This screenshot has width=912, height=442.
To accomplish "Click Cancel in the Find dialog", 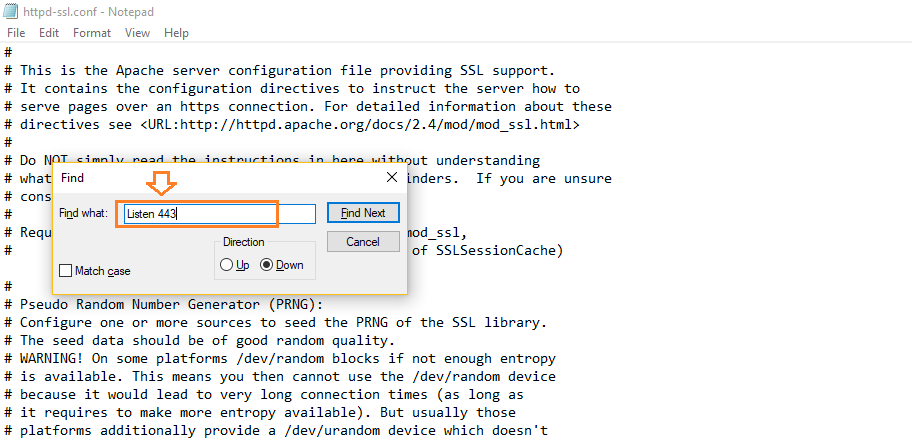I will coord(363,242).
